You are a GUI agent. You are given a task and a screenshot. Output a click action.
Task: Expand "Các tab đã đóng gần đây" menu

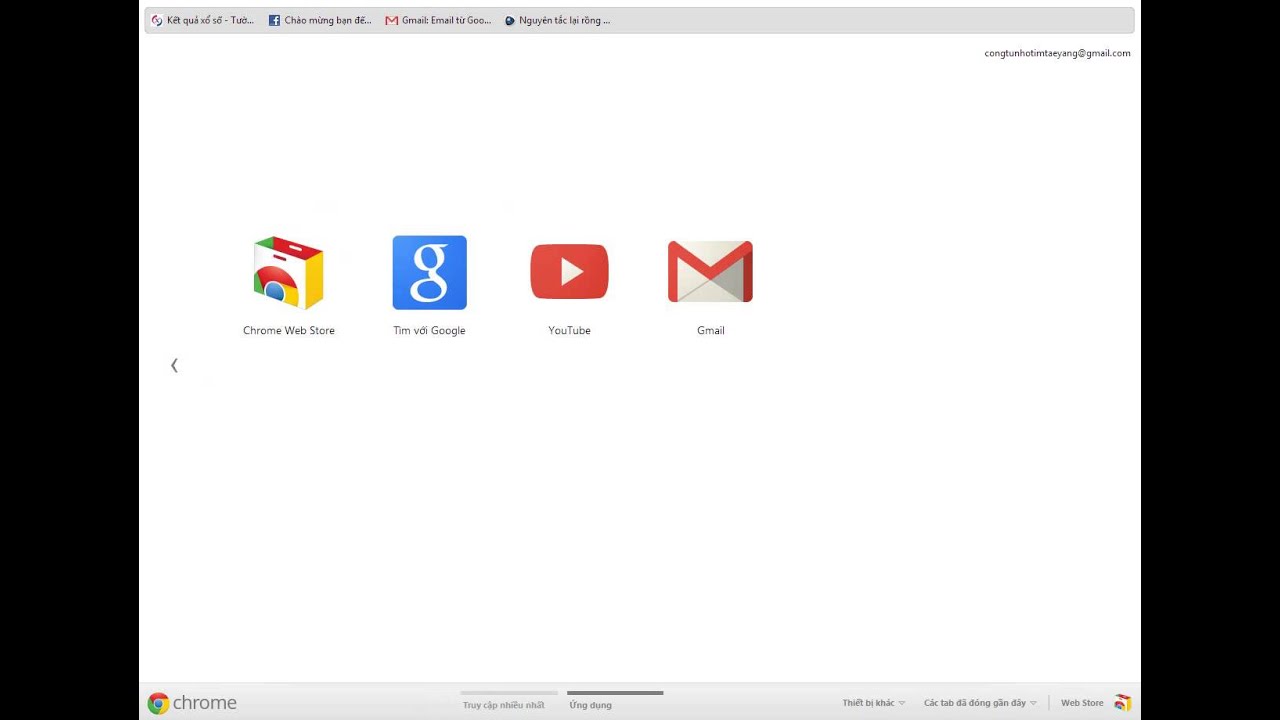[x=980, y=703]
